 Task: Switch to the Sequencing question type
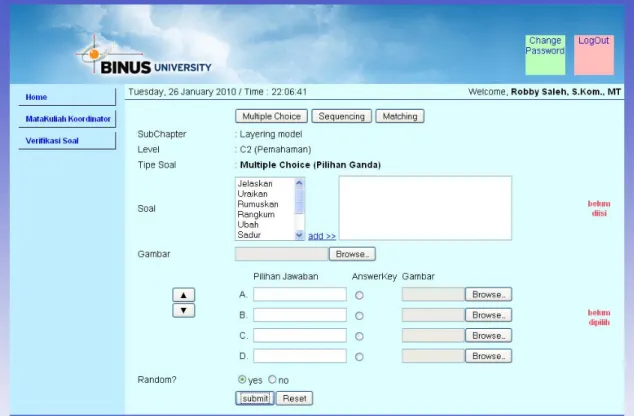(x=342, y=116)
